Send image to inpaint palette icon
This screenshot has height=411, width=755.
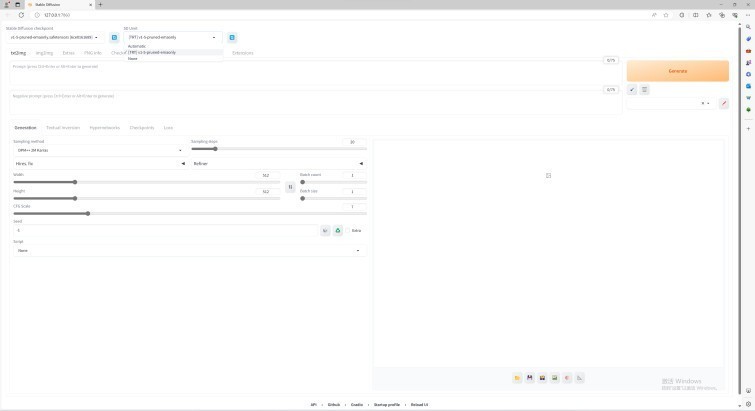pyautogui.click(x=567, y=378)
